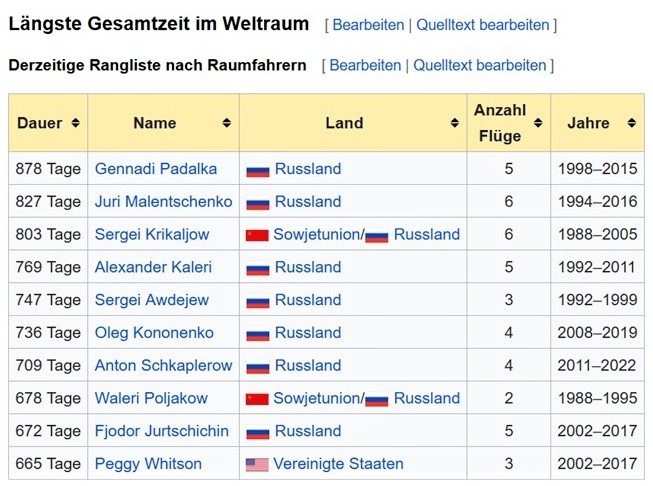Viewport: 653px width, 486px height.
Task: Open Gennadi Padalka article link
Action: (155, 169)
